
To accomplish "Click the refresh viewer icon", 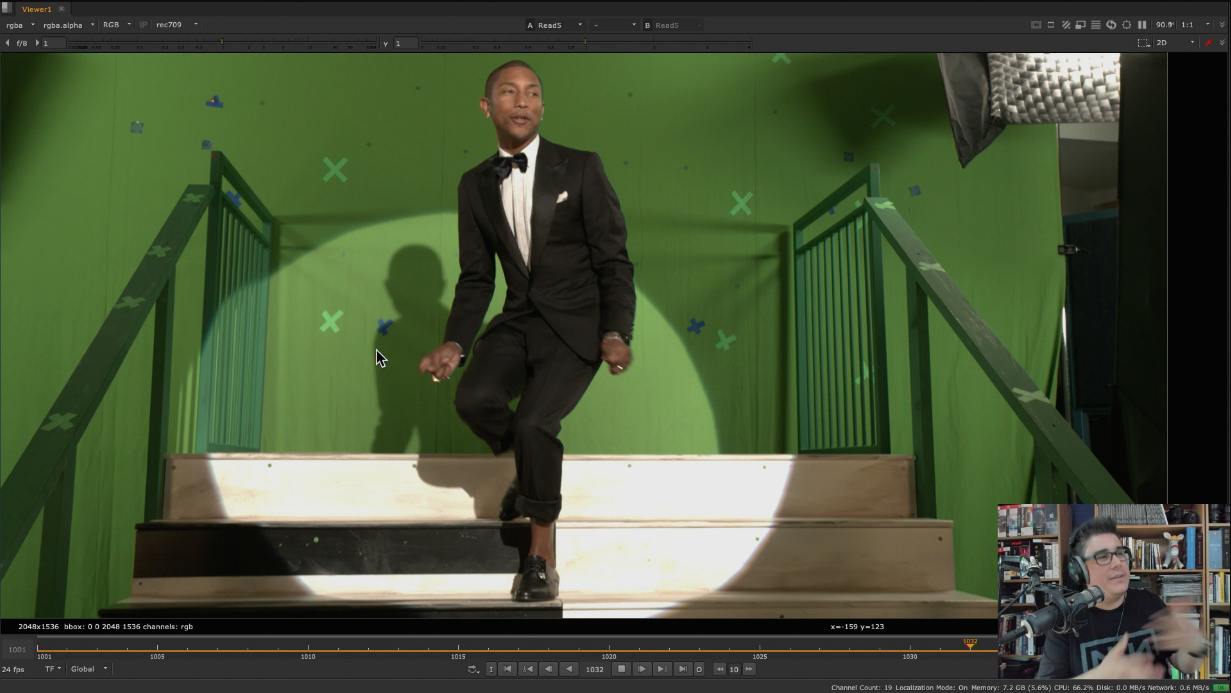I will tap(1111, 25).
